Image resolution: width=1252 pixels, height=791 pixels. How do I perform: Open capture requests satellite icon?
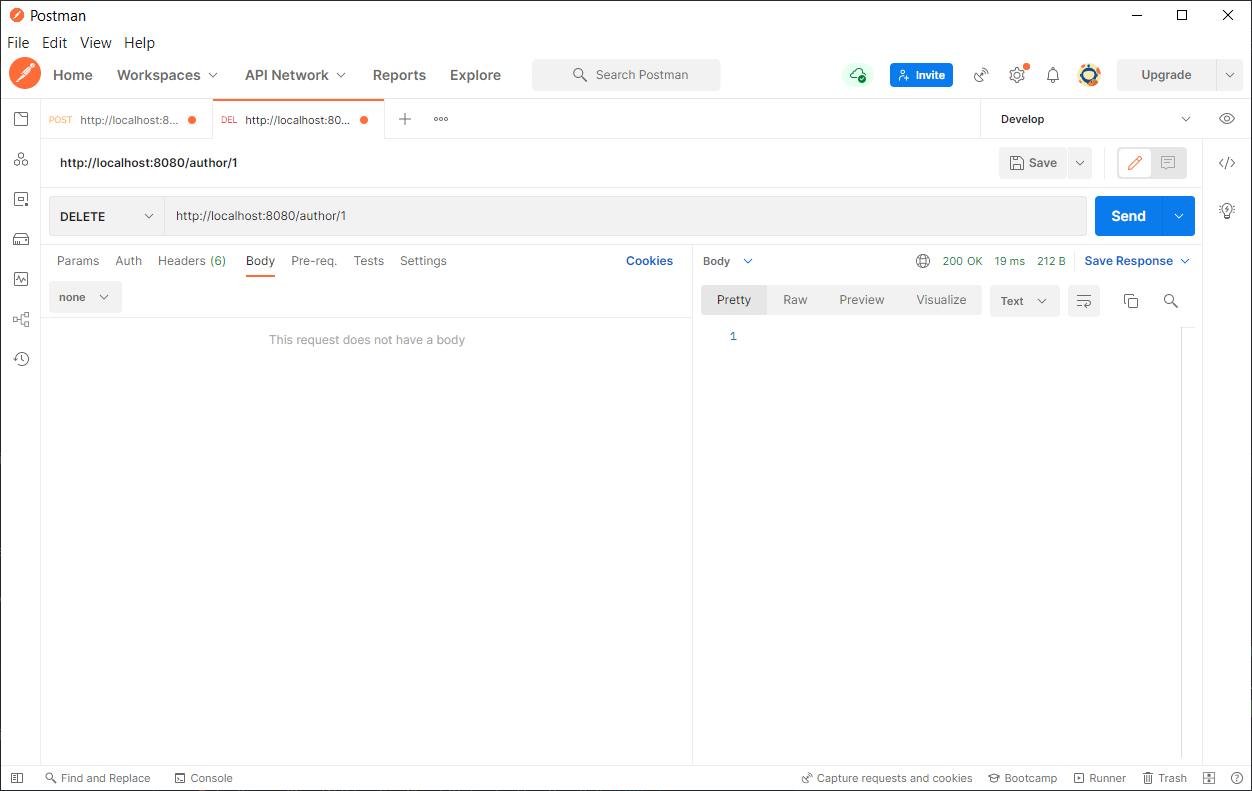[x=981, y=75]
